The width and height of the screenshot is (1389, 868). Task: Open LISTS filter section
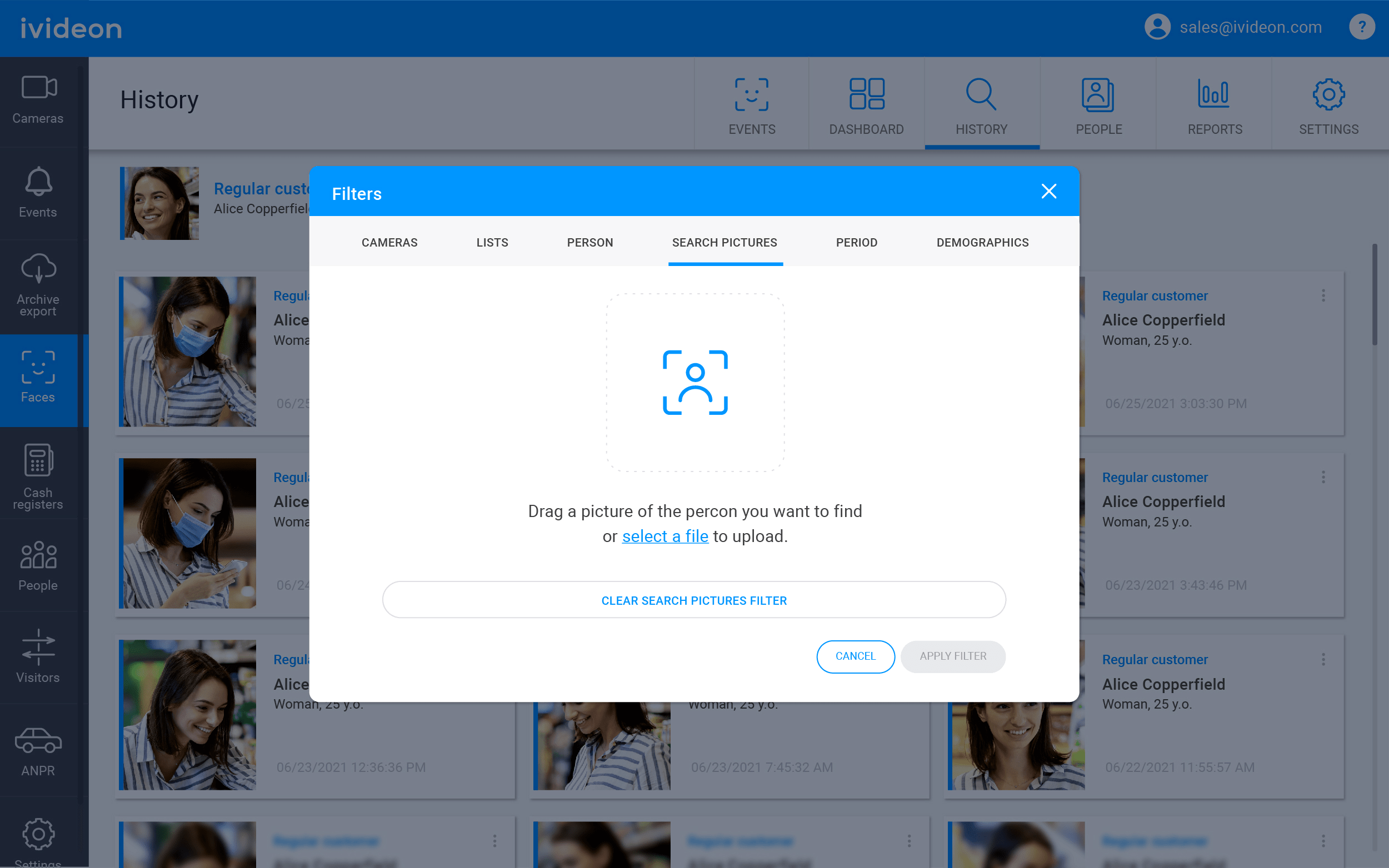[491, 242]
